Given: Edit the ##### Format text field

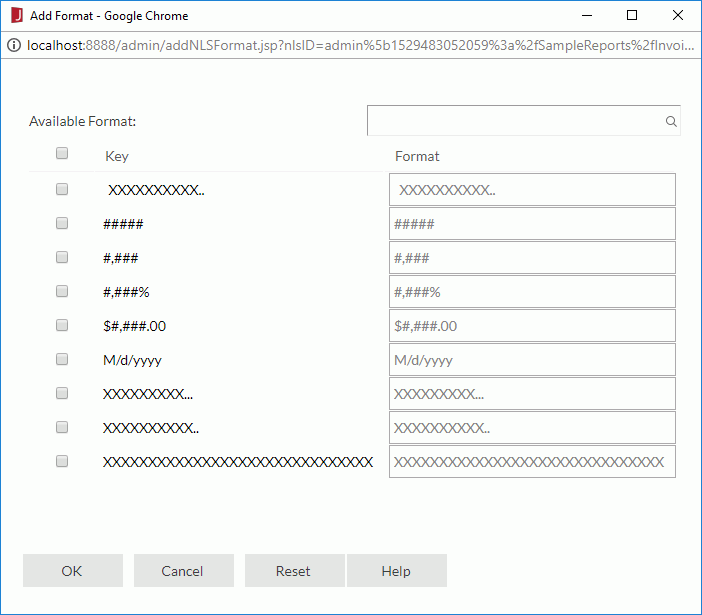Looking at the screenshot, I should [532, 223].
